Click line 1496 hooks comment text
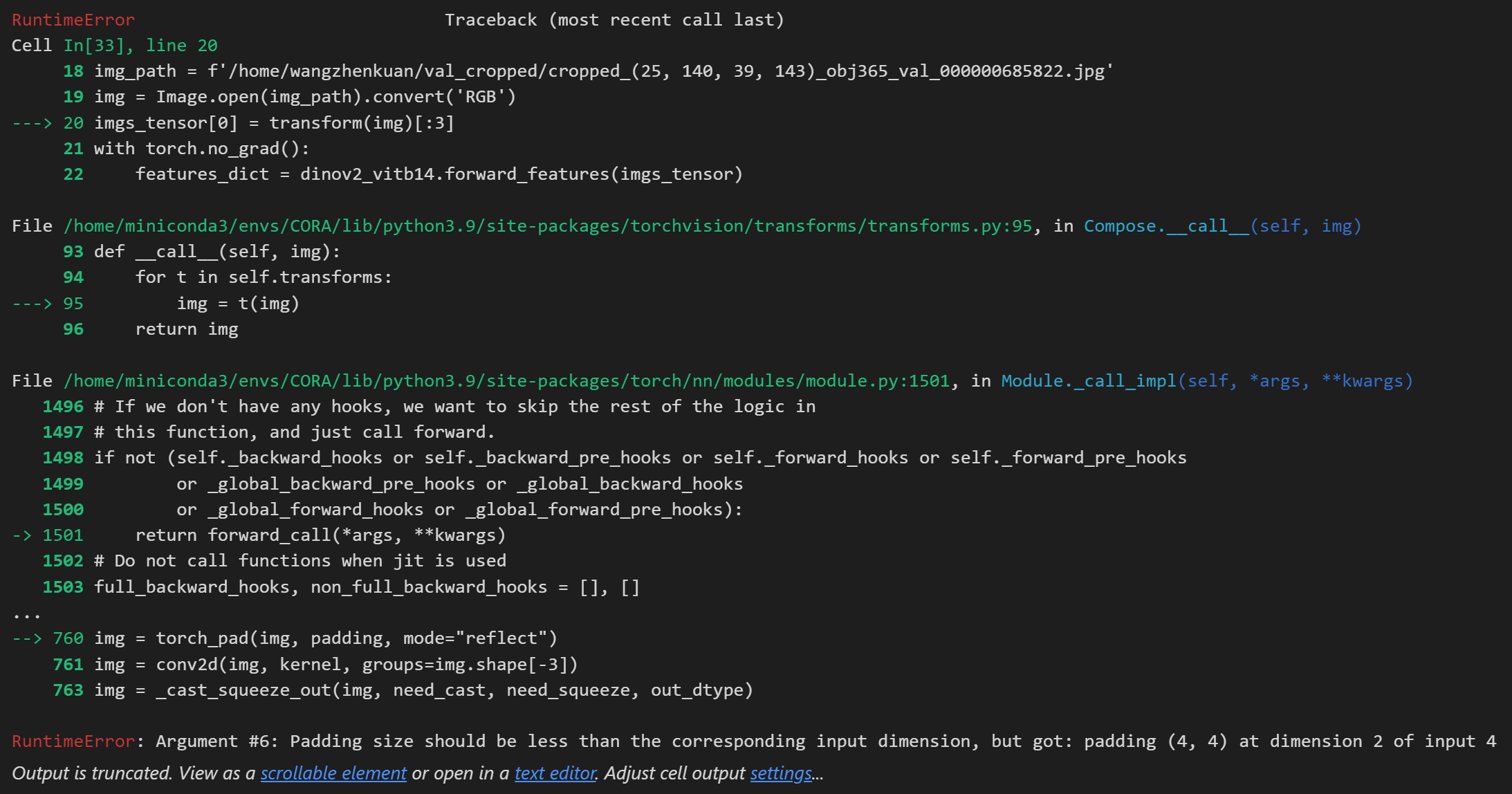Screen dimensions: 1512x794 [x=455, y=407]
